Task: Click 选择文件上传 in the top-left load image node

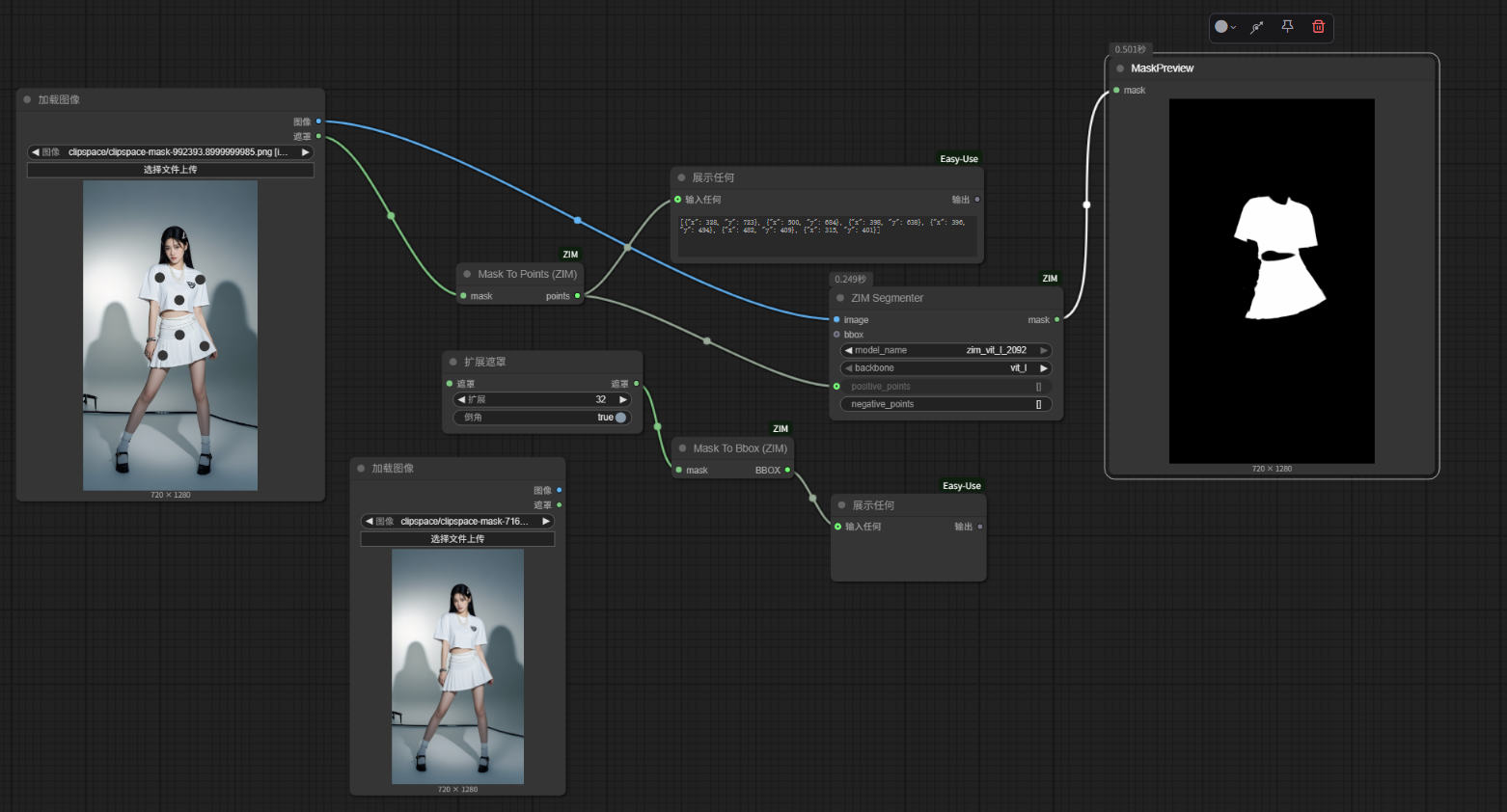Action: [x=170, y=170]
